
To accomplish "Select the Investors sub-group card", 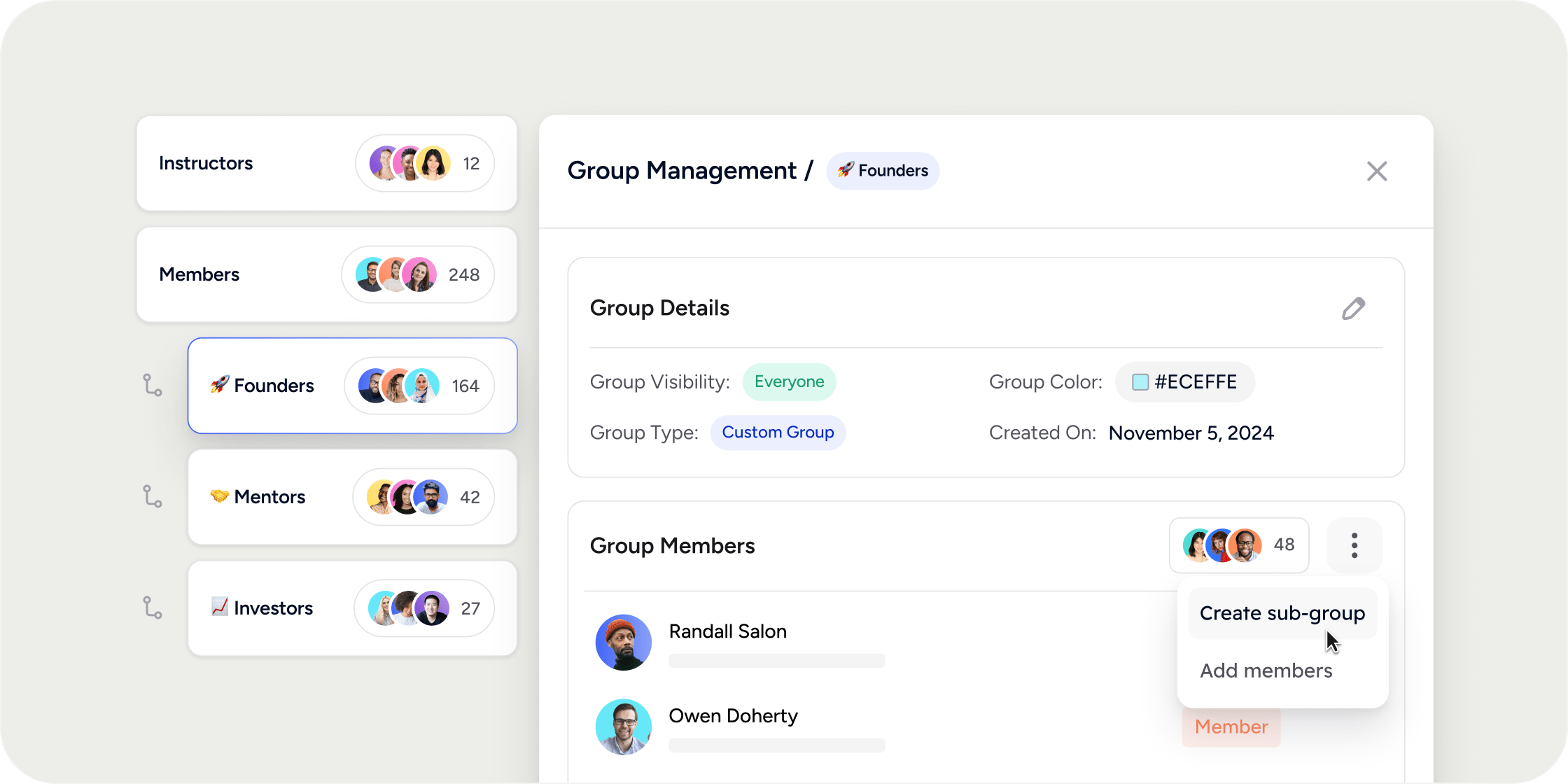I will pos(353,608).
